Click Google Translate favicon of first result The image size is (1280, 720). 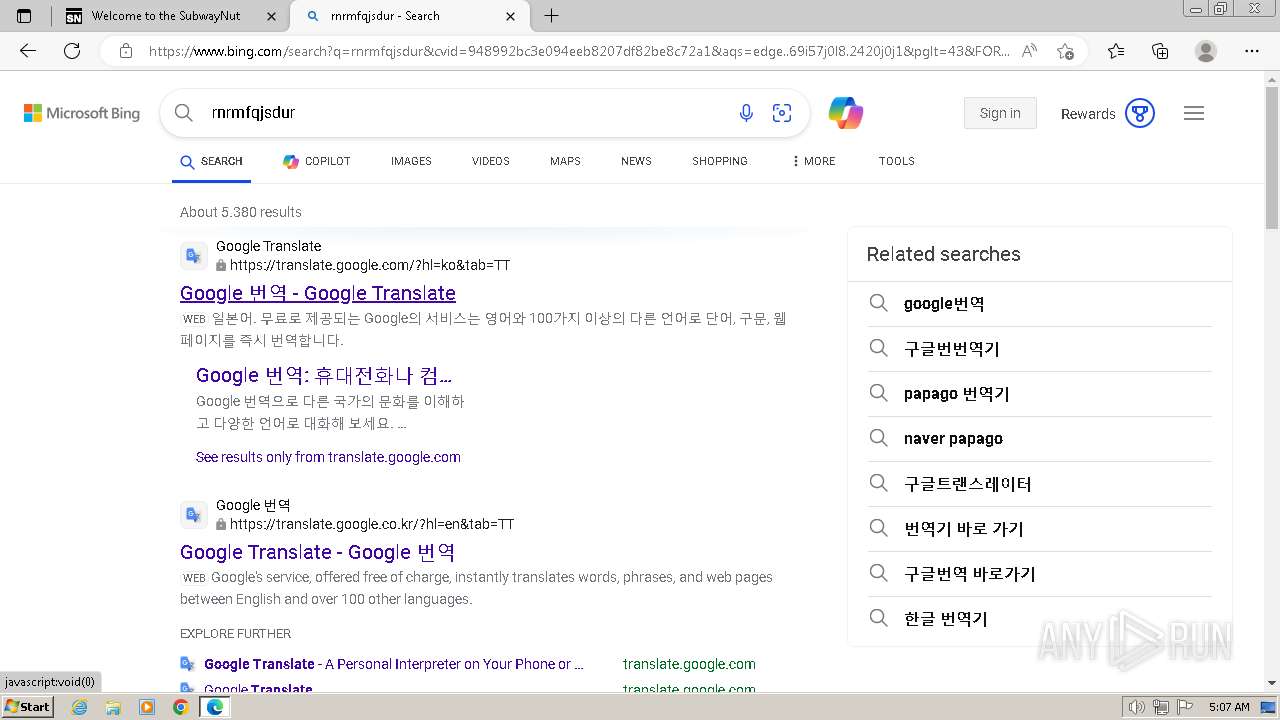[194, 256]
